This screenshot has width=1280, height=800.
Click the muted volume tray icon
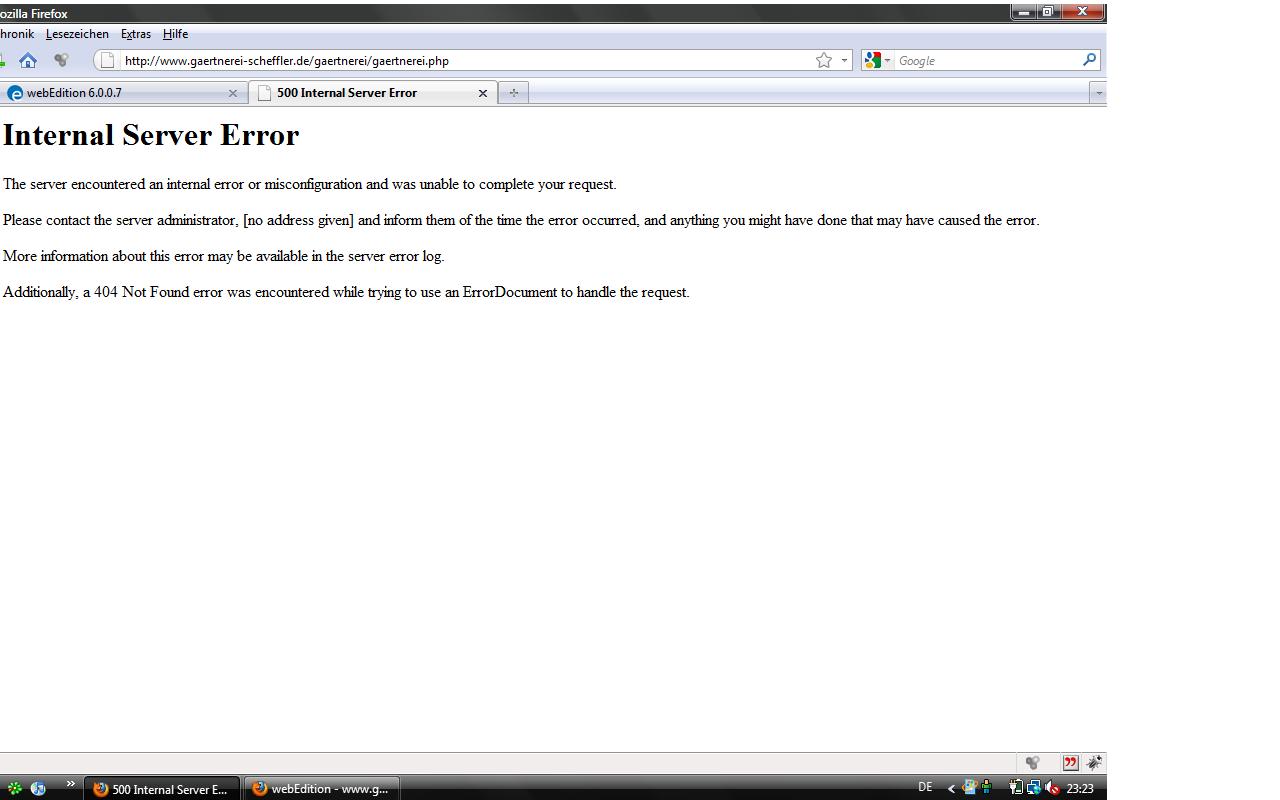1052,788
